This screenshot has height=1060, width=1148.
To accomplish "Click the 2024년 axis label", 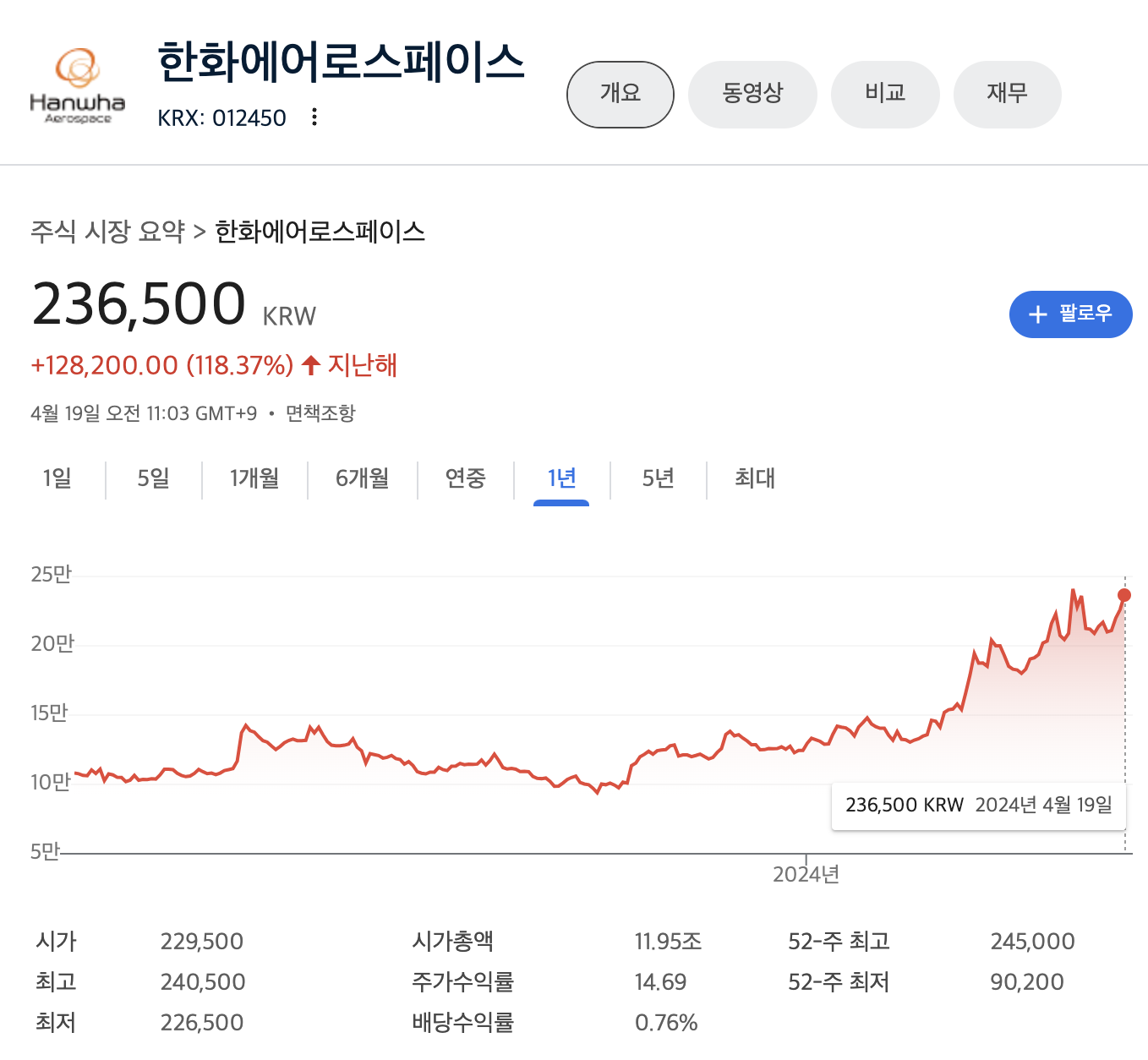I will (806, 874).
